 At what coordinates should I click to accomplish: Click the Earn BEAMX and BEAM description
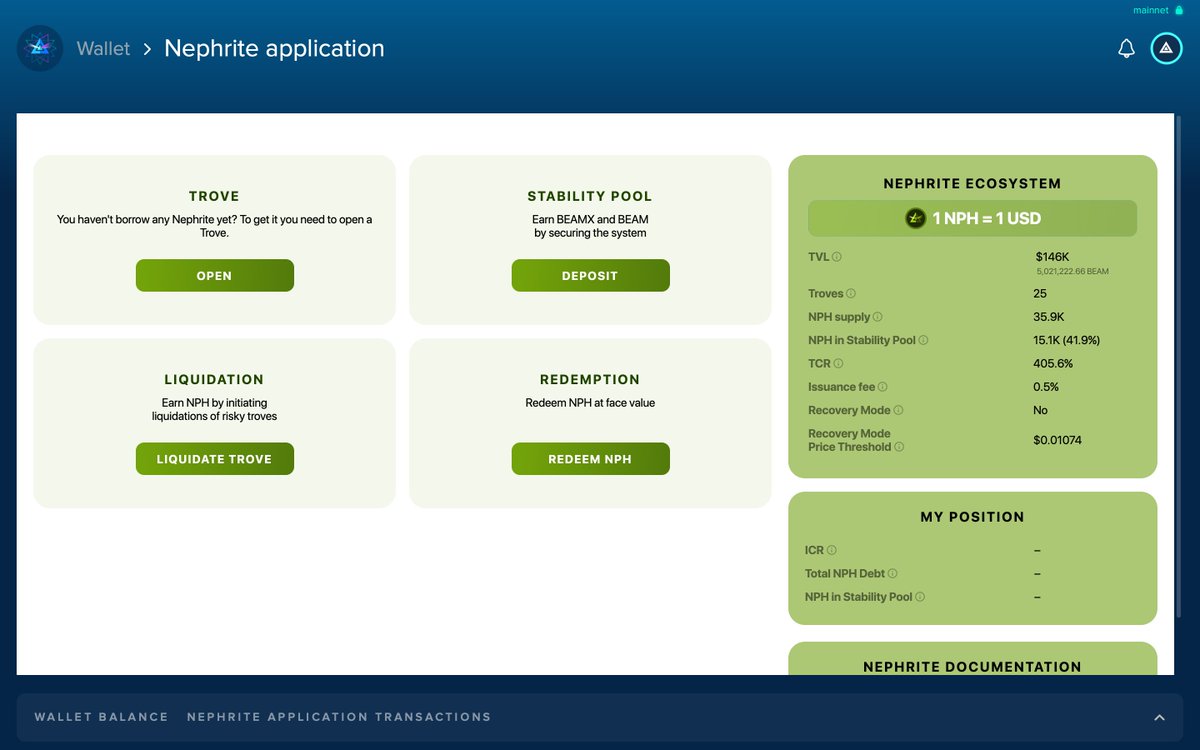(x=590, y=226)
